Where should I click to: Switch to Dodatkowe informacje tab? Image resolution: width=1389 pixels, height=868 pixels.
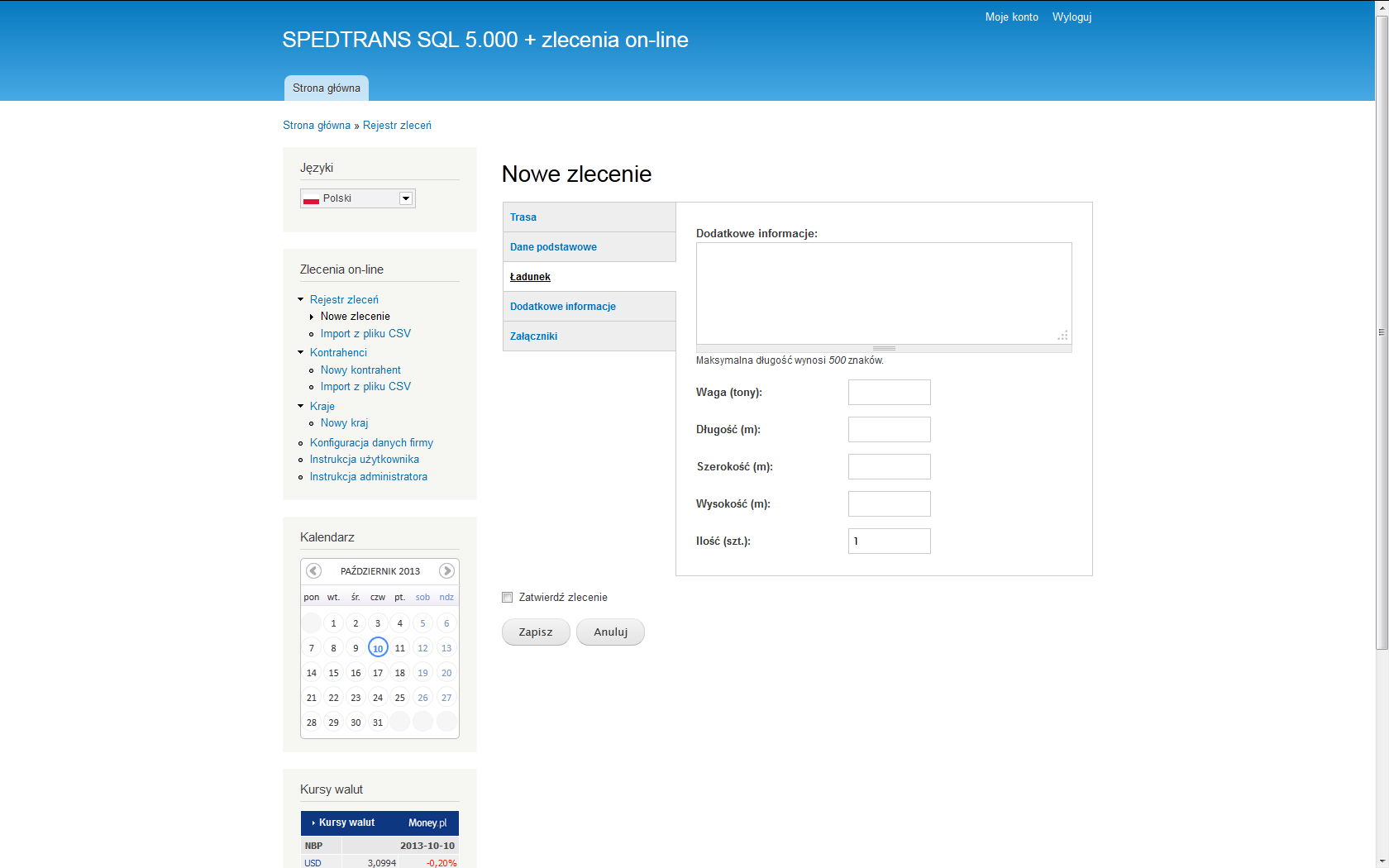[589, 307]
